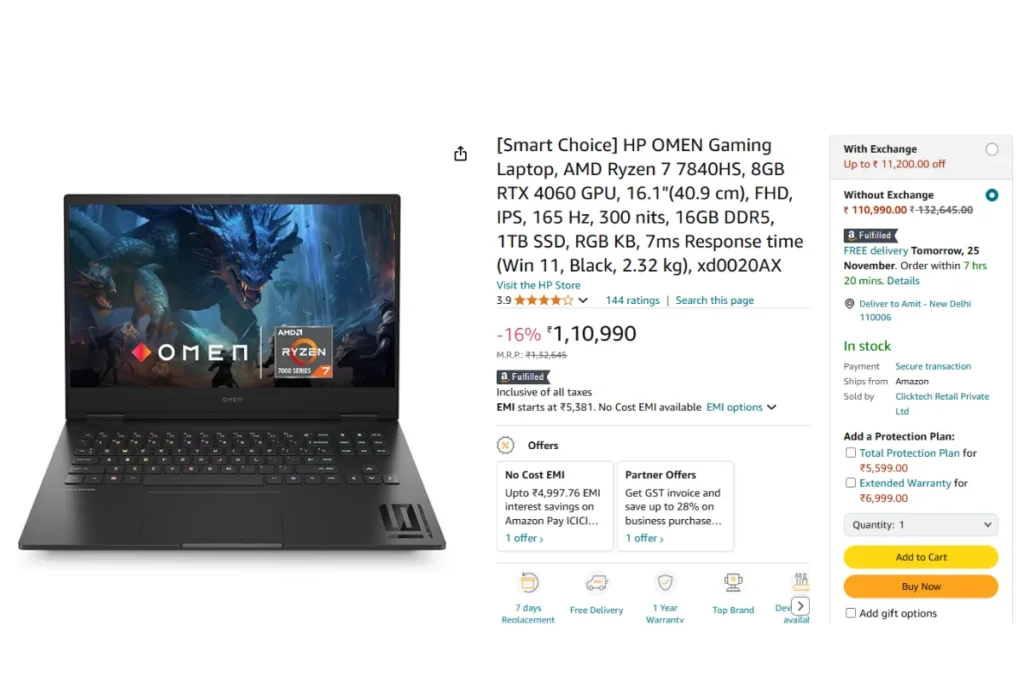Click the 1 Year Warranty shield icon
The height and width of the screenshot is (683, 1024).
(665, 582)
